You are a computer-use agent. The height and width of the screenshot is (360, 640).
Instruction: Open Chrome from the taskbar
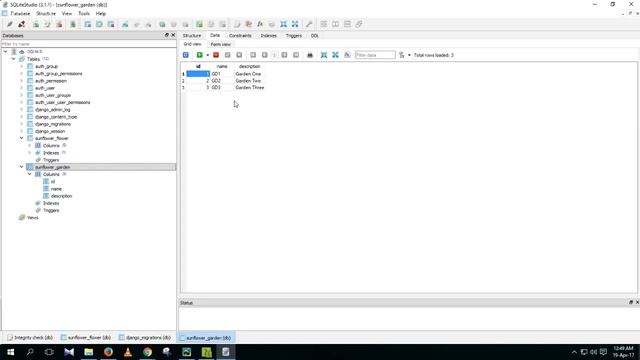click(x=147, y=352)
